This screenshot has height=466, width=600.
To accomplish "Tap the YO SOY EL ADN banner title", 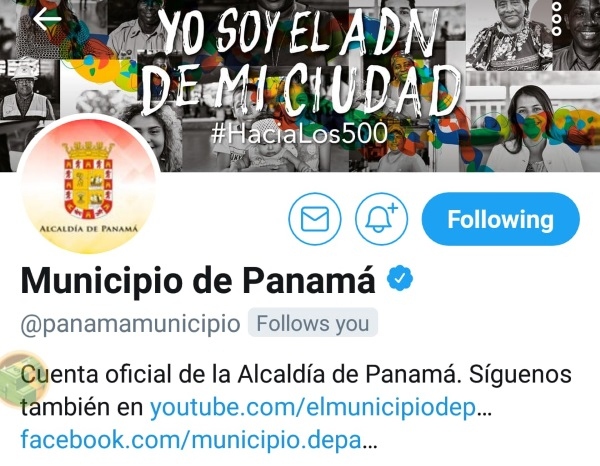I will point(301,61).
